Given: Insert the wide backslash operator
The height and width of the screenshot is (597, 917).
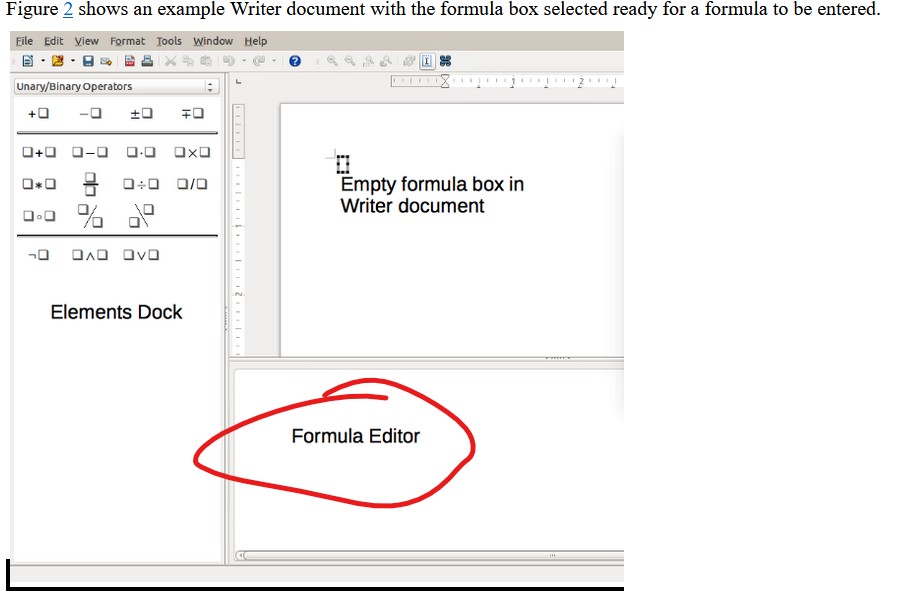Looking at the screenshot, I should (142, 216).
